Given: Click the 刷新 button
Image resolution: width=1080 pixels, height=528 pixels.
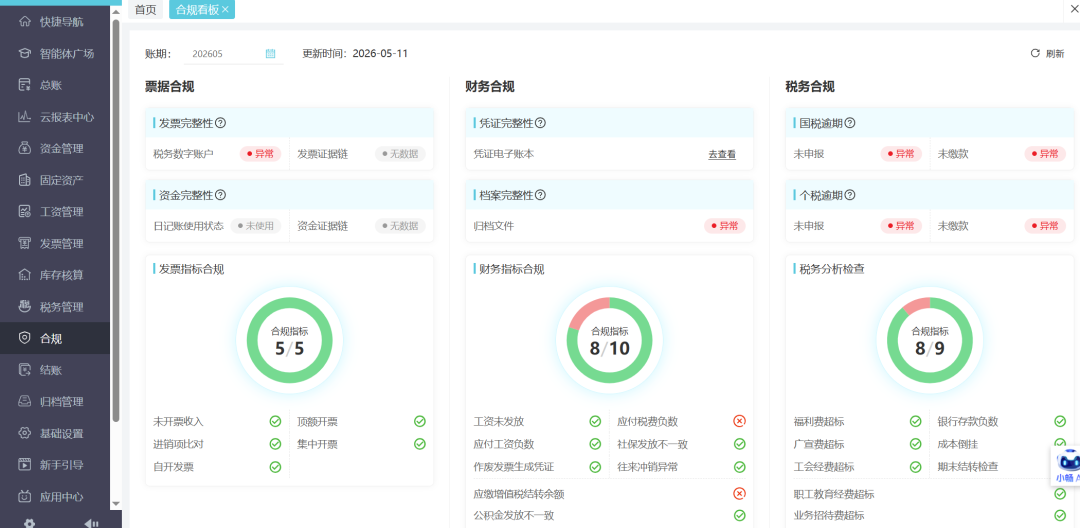Looking at the screenshot, I should [x=1047, y=54].
